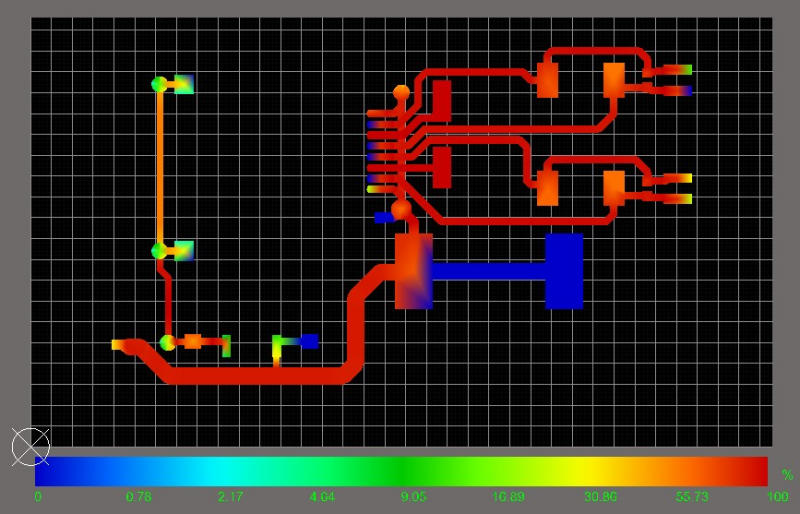Click the current density color scale bar

(x=401, y=471)
